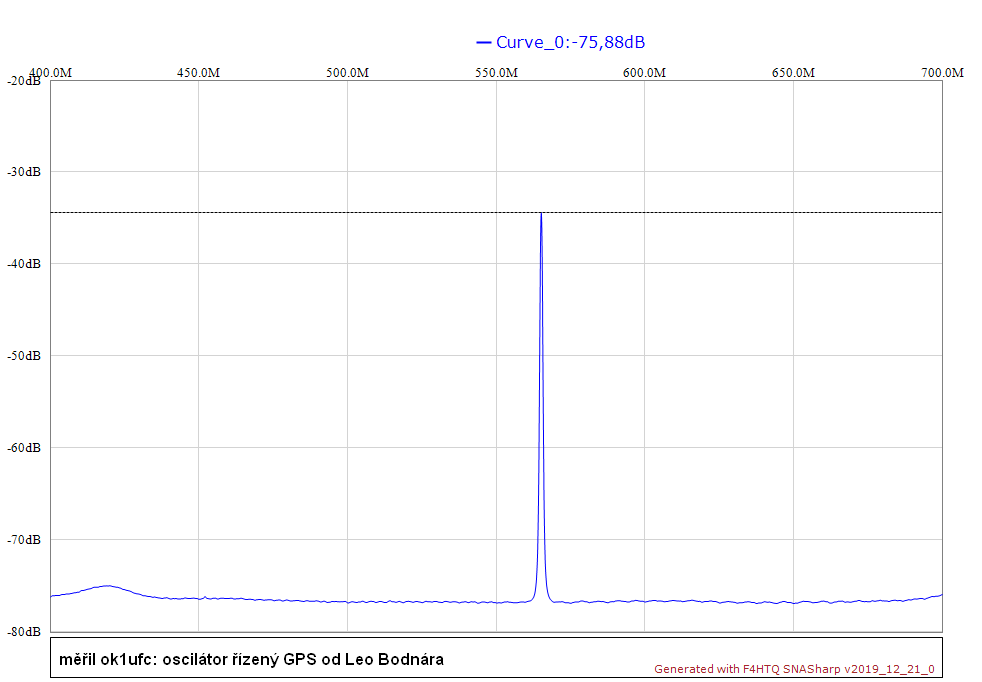
Task: Click the -50dB axis label
Action: (24, 356)
